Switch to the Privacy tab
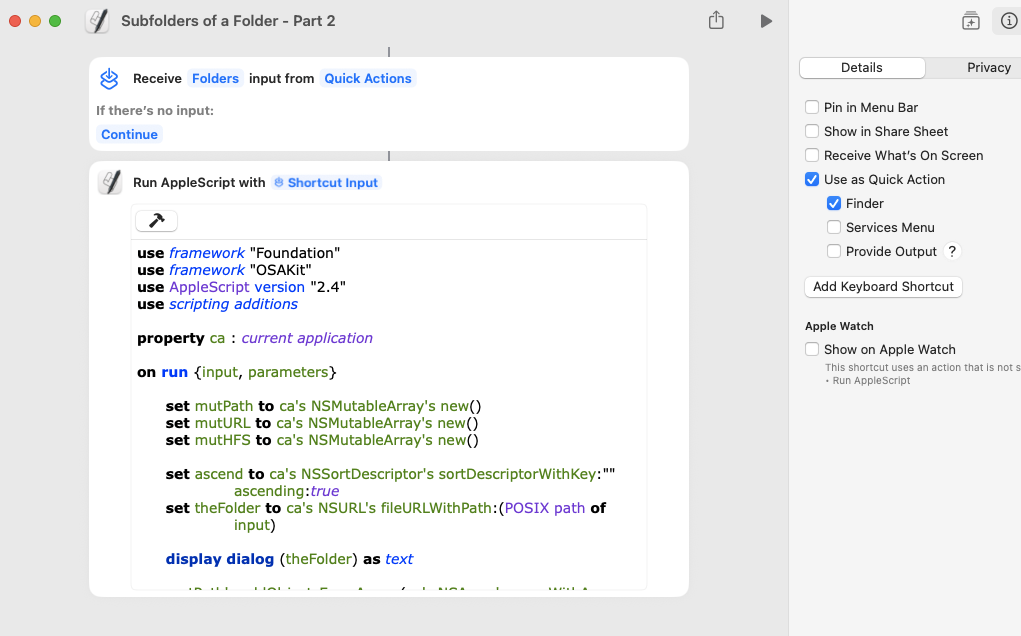1021x636 pixels. [x=988, y=68]
